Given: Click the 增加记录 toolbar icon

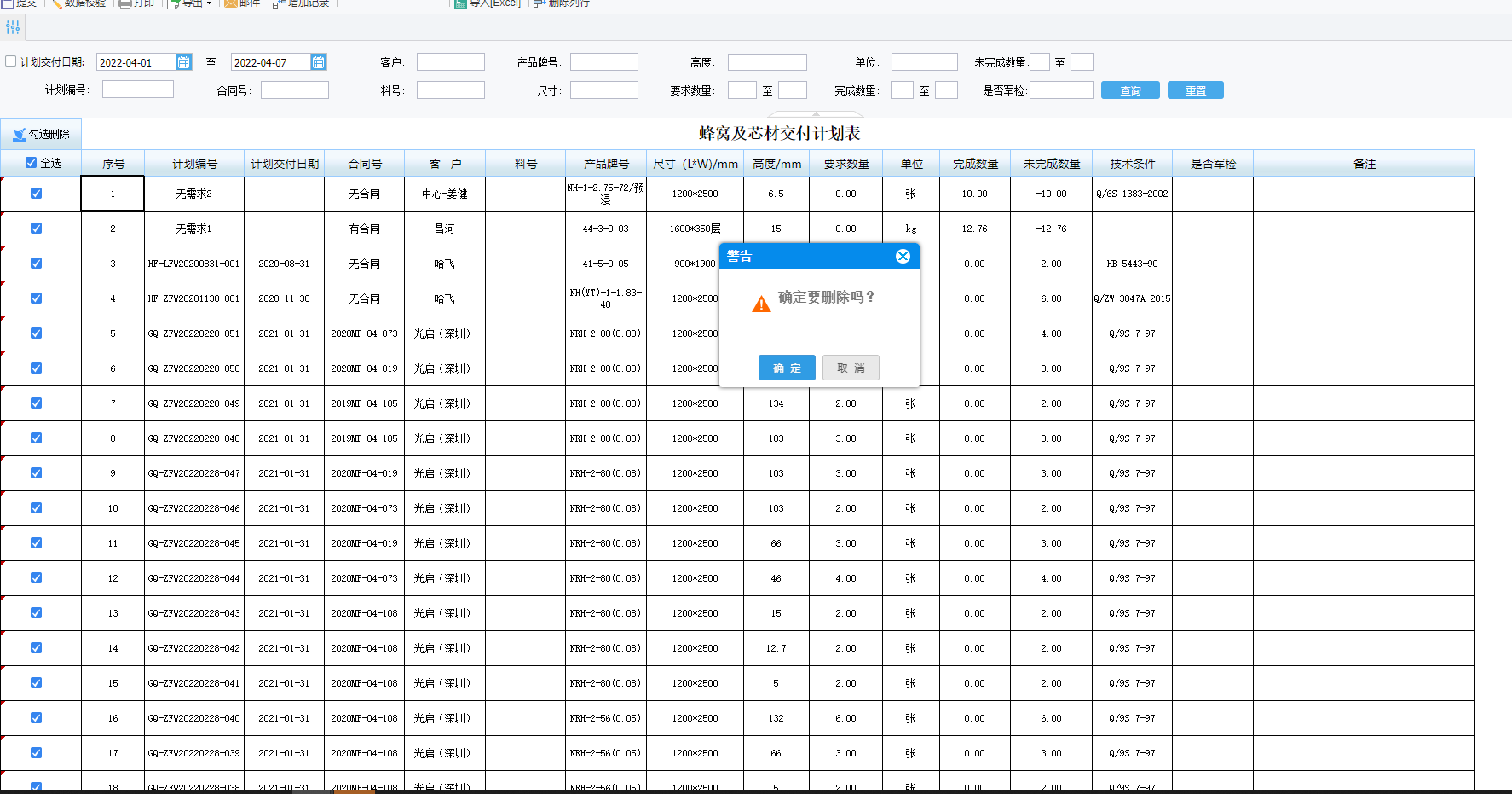Looking at the screenshot, I should [x=301, y=3].
